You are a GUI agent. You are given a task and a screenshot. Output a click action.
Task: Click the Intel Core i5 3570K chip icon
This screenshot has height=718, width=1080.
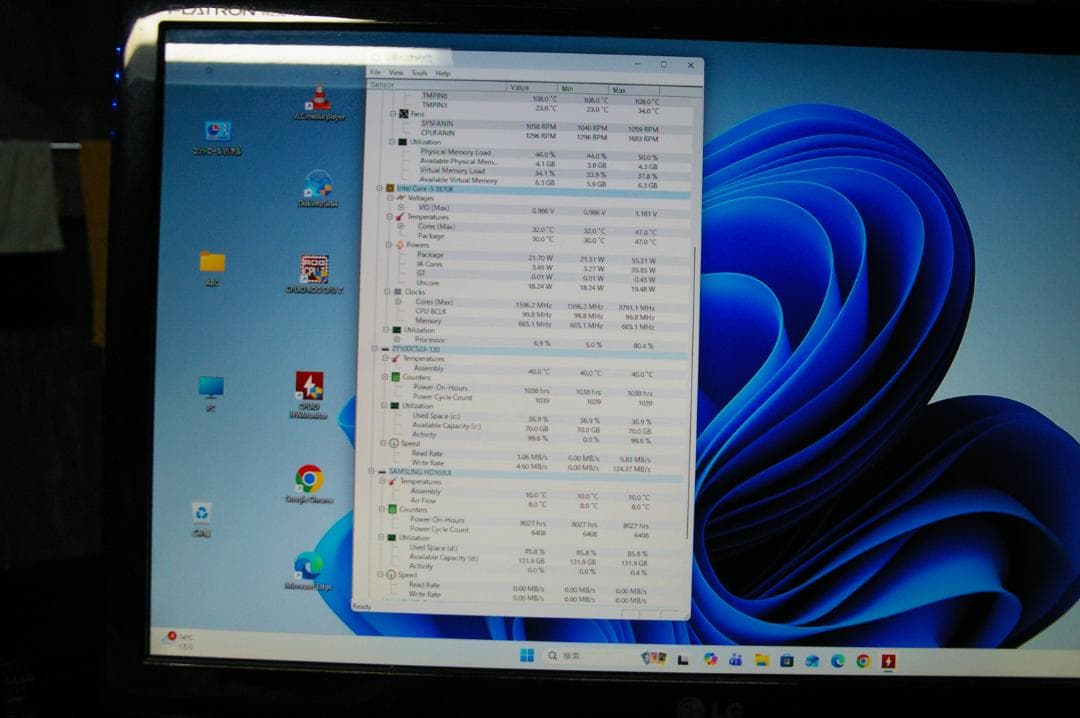coord(390,188)
